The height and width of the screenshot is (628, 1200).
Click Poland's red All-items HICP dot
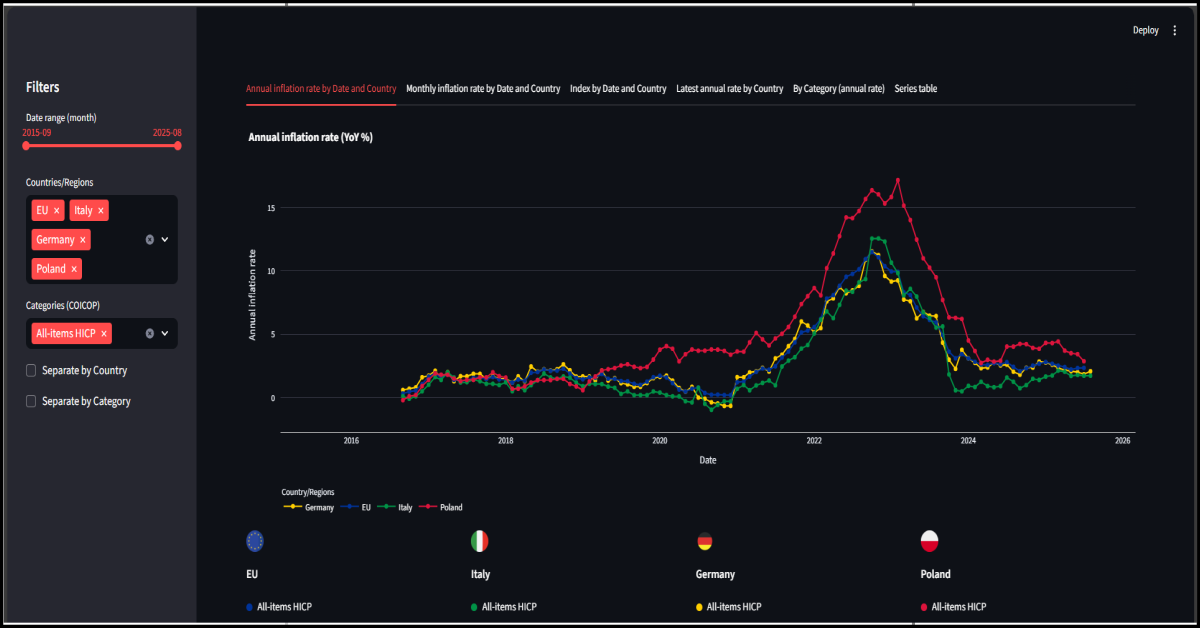click(x=924, y=607)
